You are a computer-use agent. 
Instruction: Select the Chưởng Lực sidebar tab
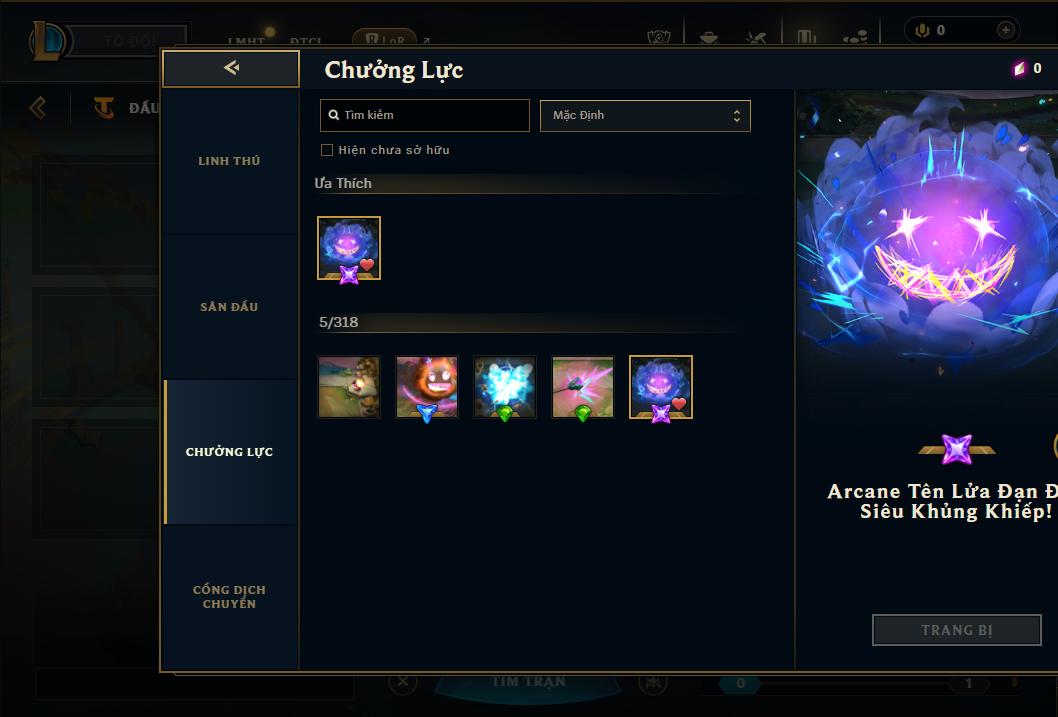229,452
